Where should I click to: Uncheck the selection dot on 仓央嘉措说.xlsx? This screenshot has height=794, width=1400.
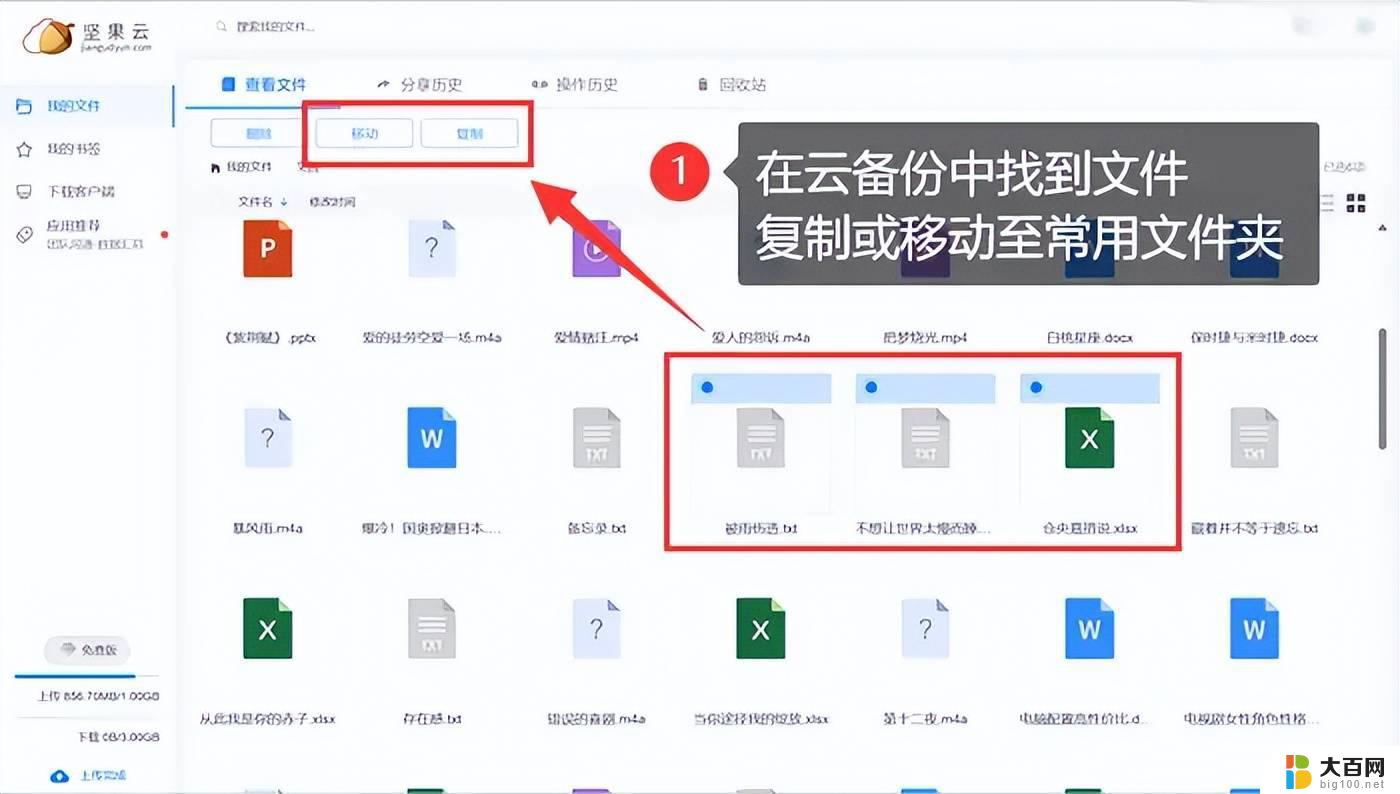click(x=1036, y=387)
